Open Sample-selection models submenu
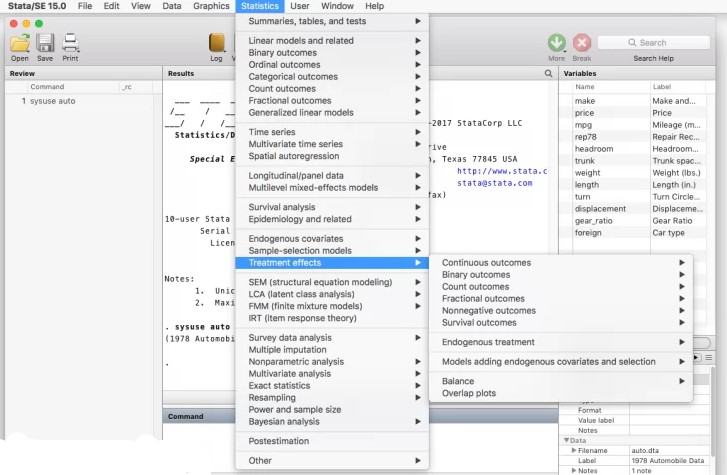The width and height of the screenshot is (727, 475). coord(332,250)
